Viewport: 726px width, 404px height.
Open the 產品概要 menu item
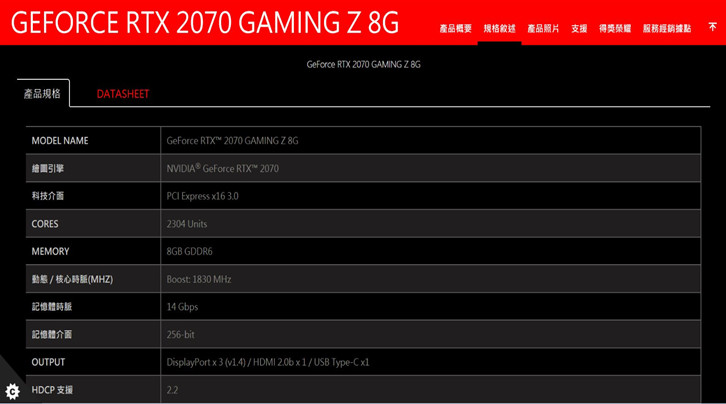pos(455,29)
